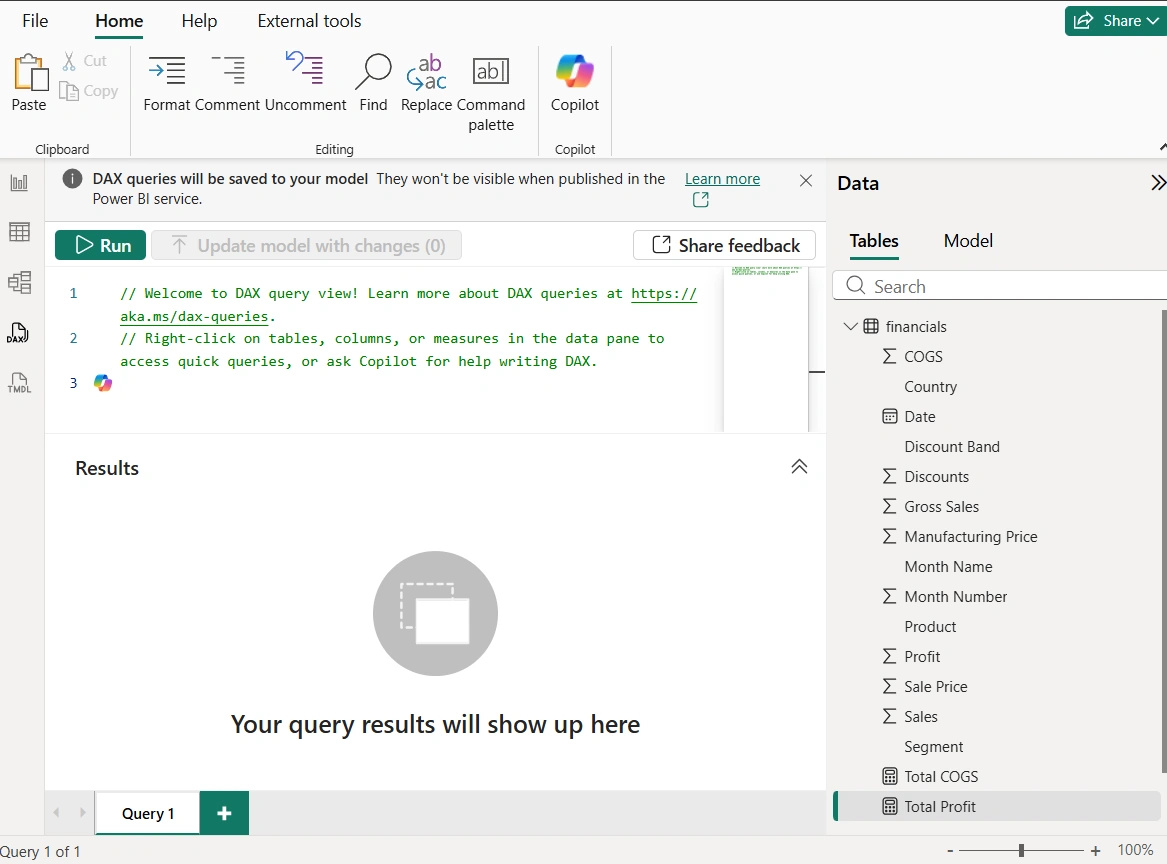Select the Discounts column
The image size is (1167, 864).
coord(936,477)
